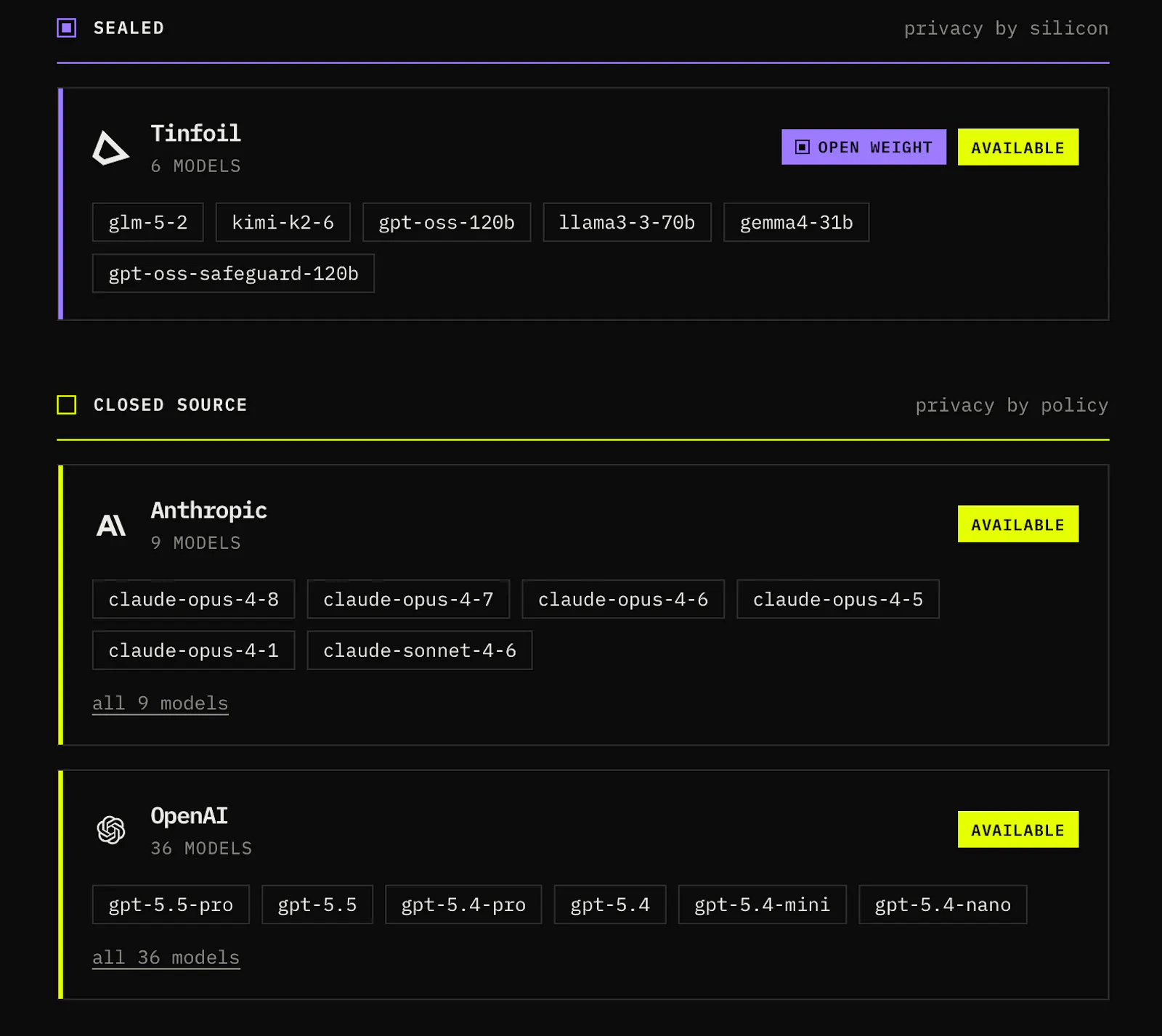This screenshot has height=1036, width=1162.
Task: Select the gemma4-31b model chip
Action: click(x=796, y=222)
